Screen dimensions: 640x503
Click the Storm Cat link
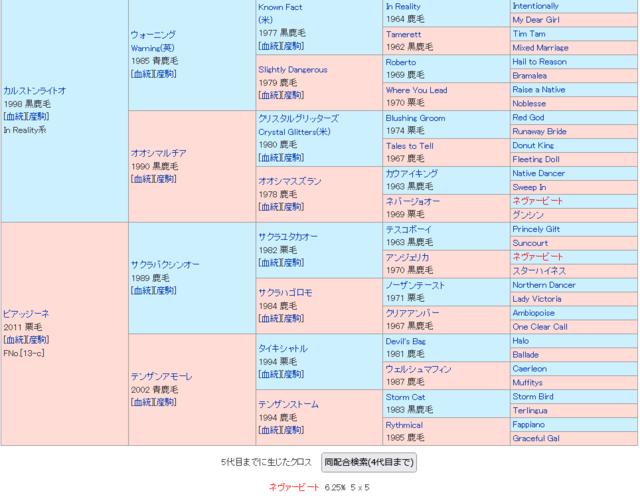(x=405, y=397)
